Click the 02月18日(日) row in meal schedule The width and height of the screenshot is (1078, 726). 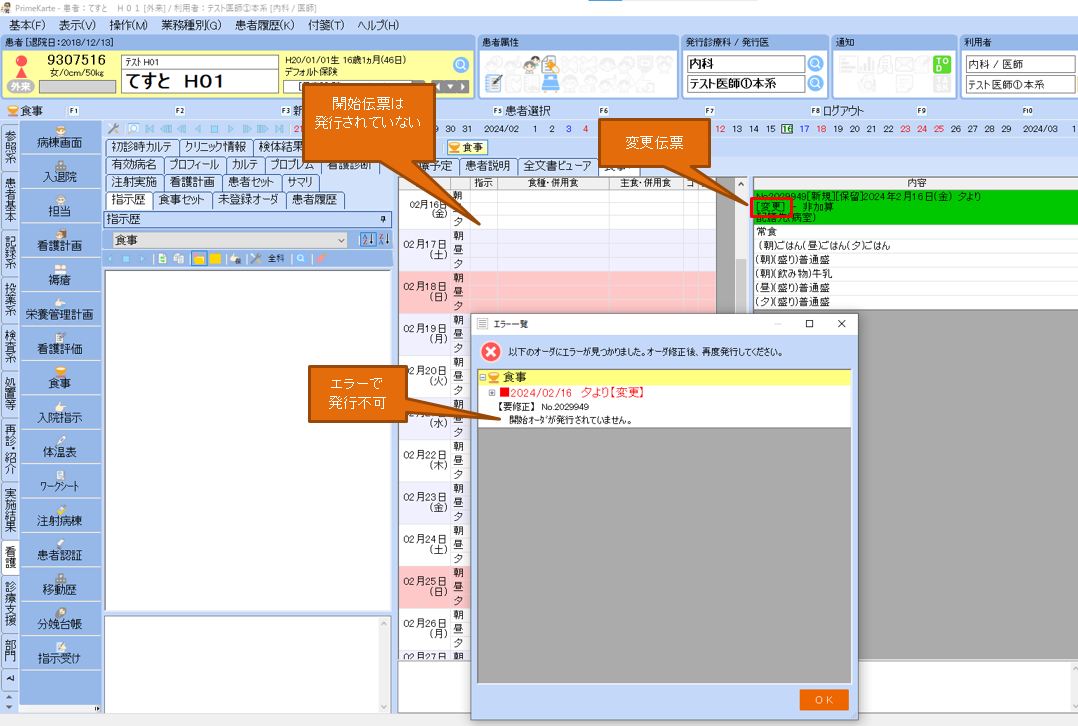(x=558, y=292)
